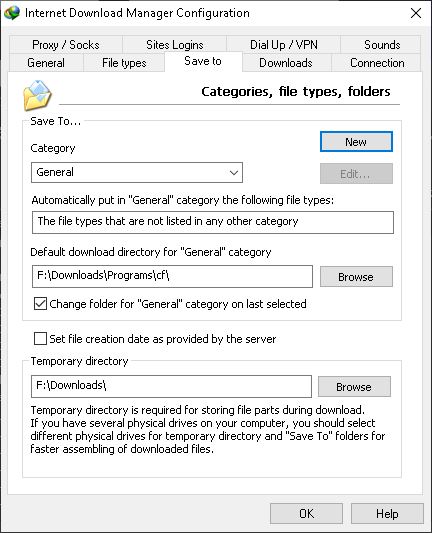Click the Internet Download Manager title bar icon

point(12,13)
